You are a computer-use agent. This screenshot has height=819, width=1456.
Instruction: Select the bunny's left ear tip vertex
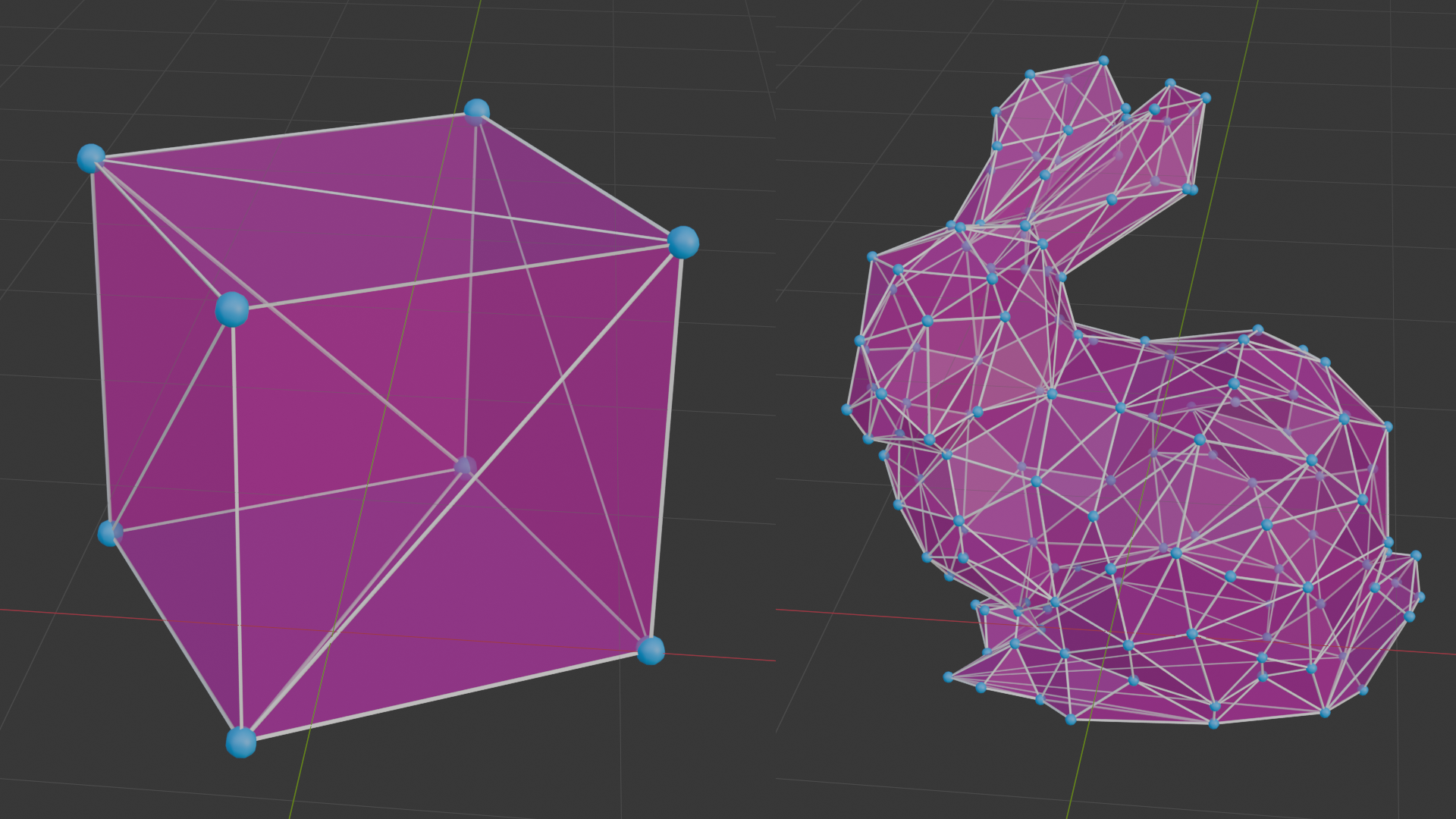[1103, 61]
